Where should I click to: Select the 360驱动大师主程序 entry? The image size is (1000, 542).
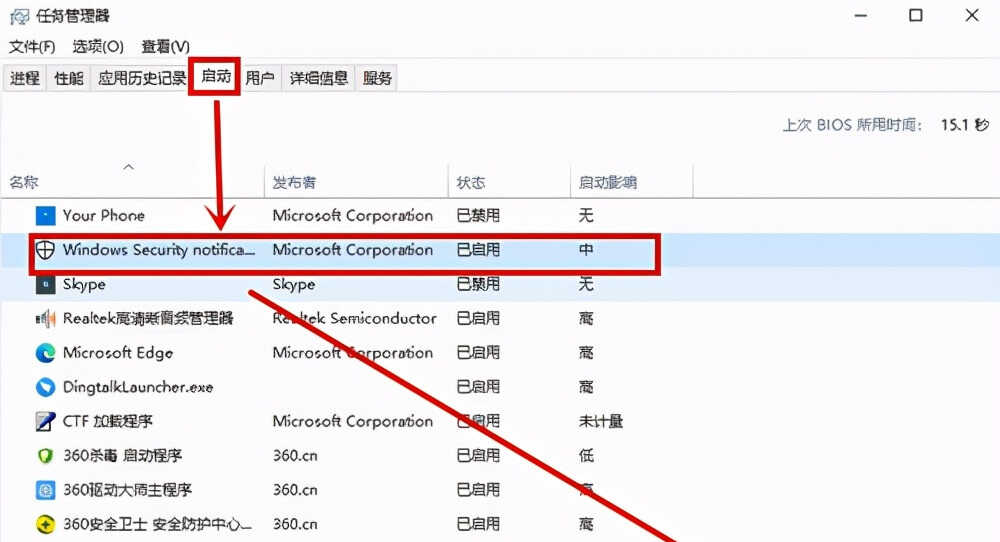pyautogui.click(x=127, y=490)
